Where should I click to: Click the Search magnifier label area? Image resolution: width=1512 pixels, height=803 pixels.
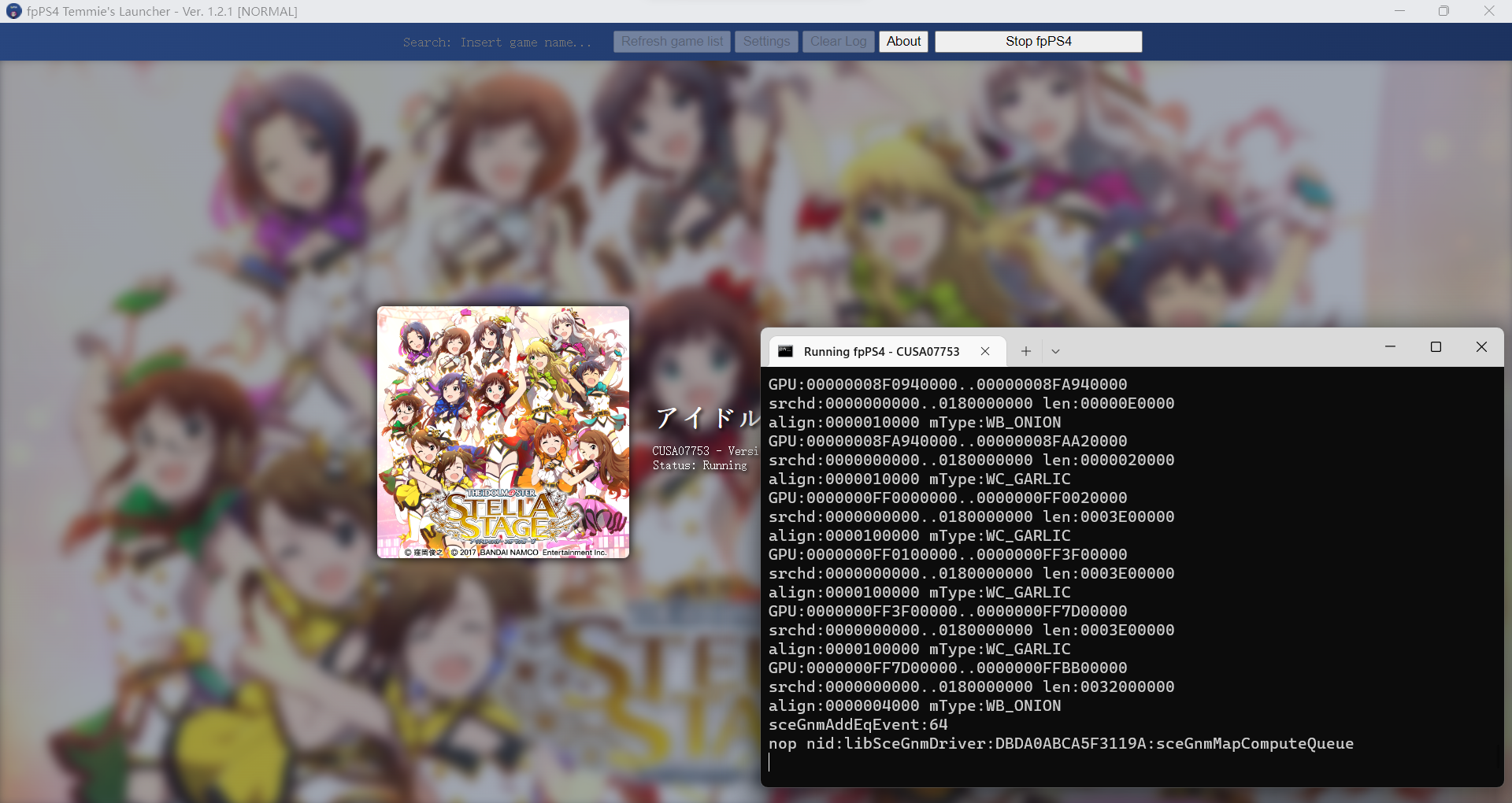coord(426,42)
